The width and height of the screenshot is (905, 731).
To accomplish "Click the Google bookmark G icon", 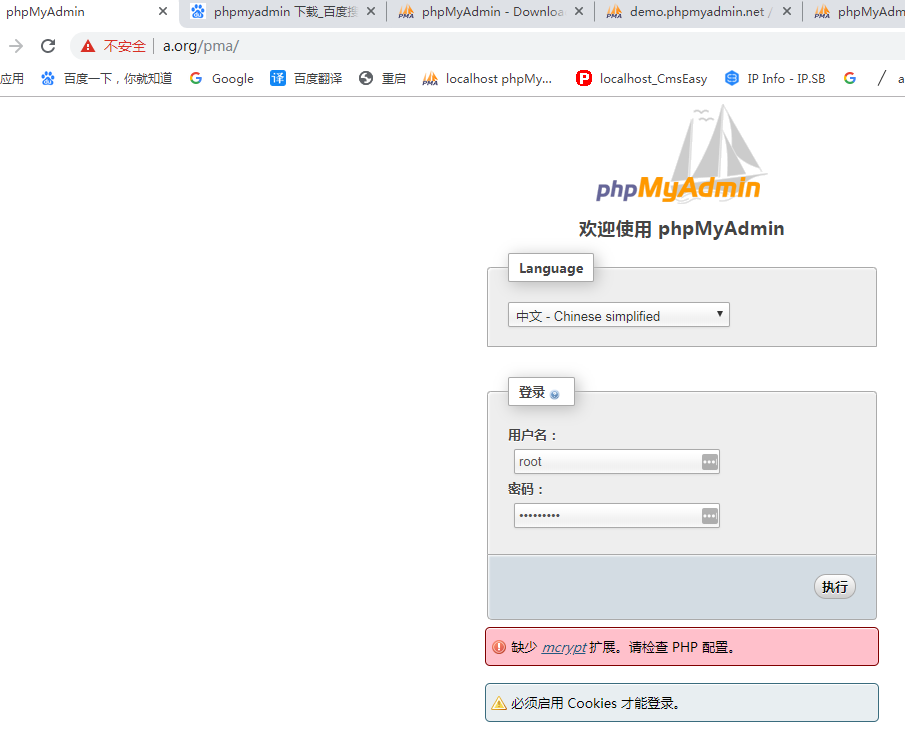I will pos(196,78).
